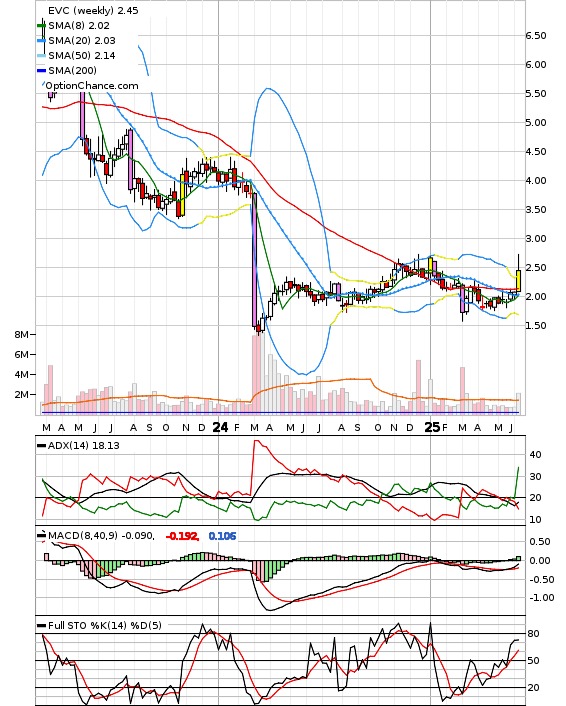This screenshot has width=566, height=706.
Task: Click the MACD(8,40,9) legend line icon
Action: click(41, 535)
